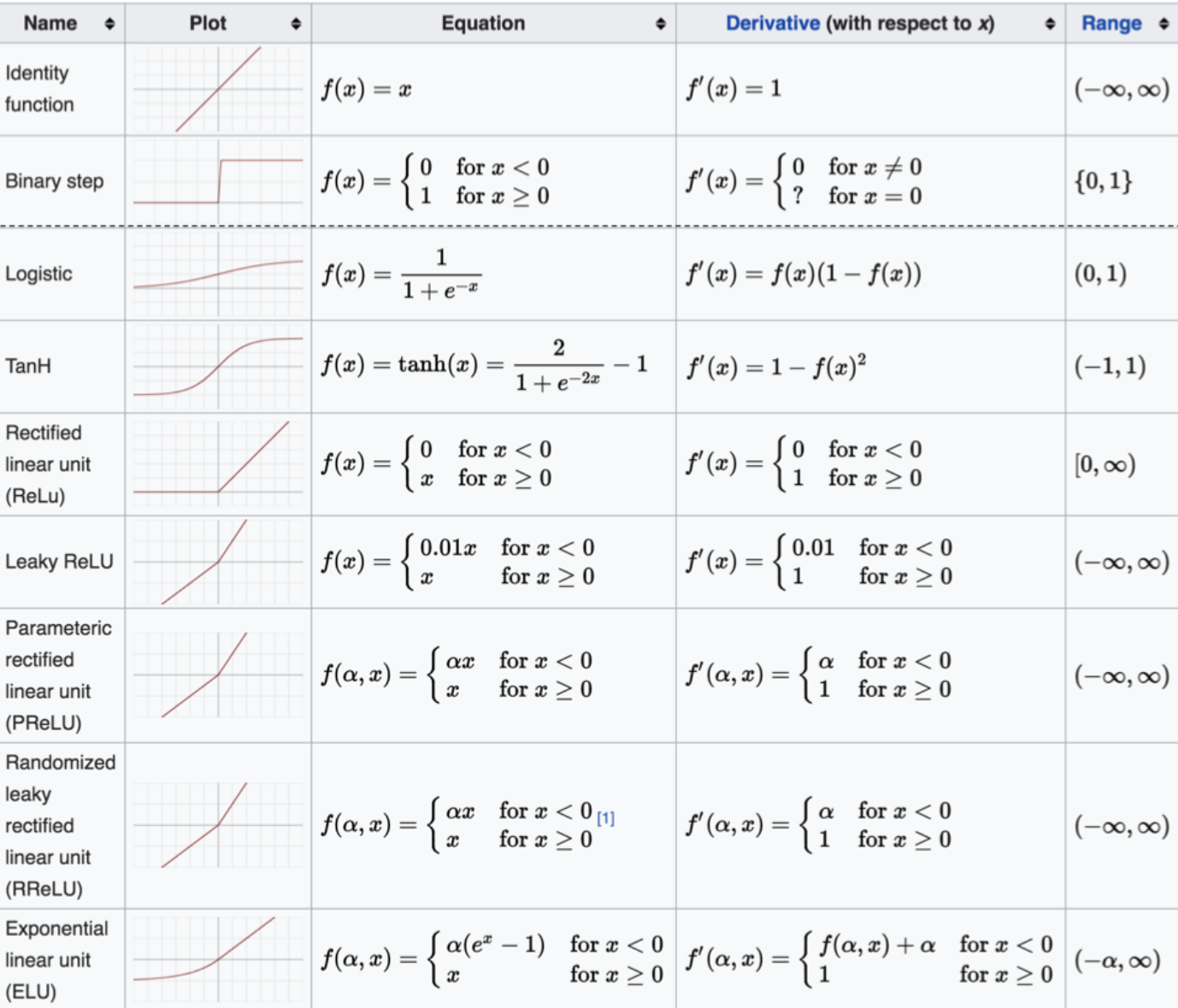Follow the [1] footnote reference
The height and width of the screenshot is (1008, 1178).
(605, 818)
